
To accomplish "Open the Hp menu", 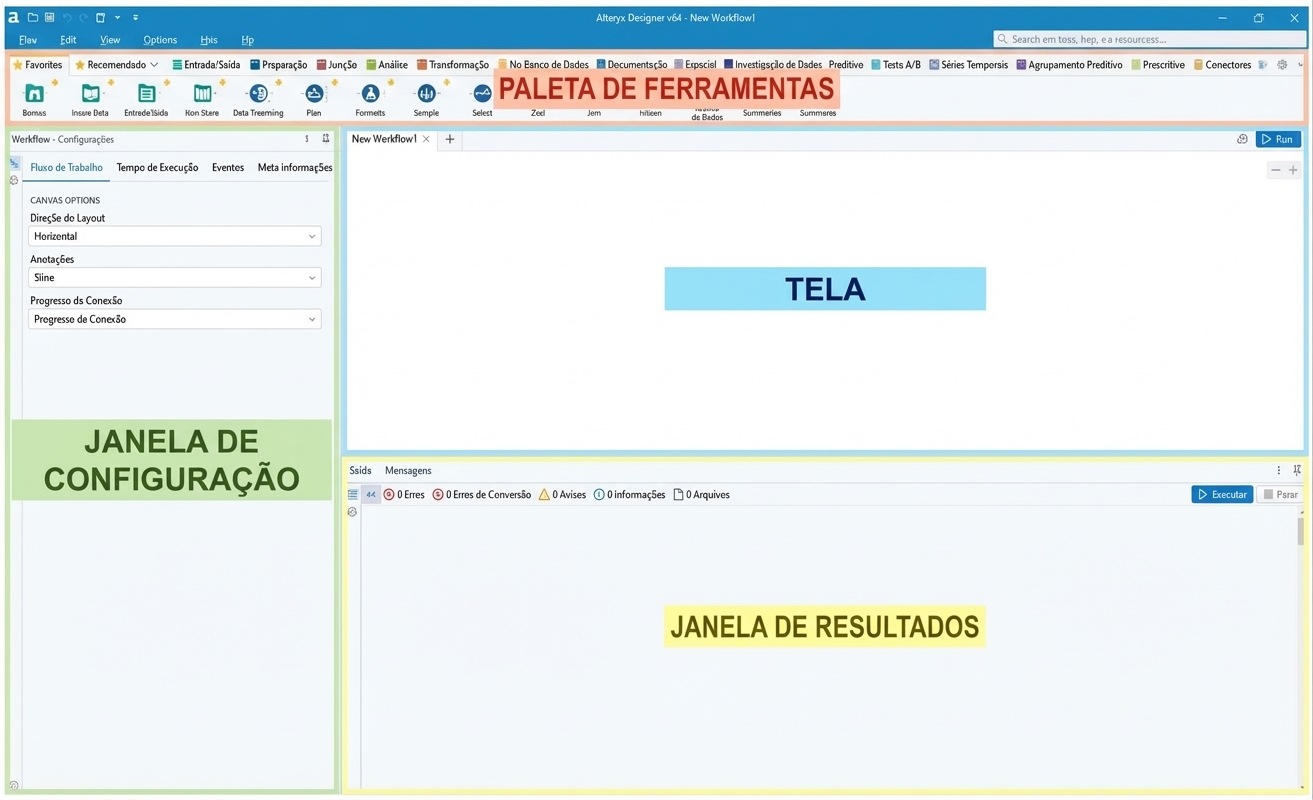I will click(x=247, y=40).
